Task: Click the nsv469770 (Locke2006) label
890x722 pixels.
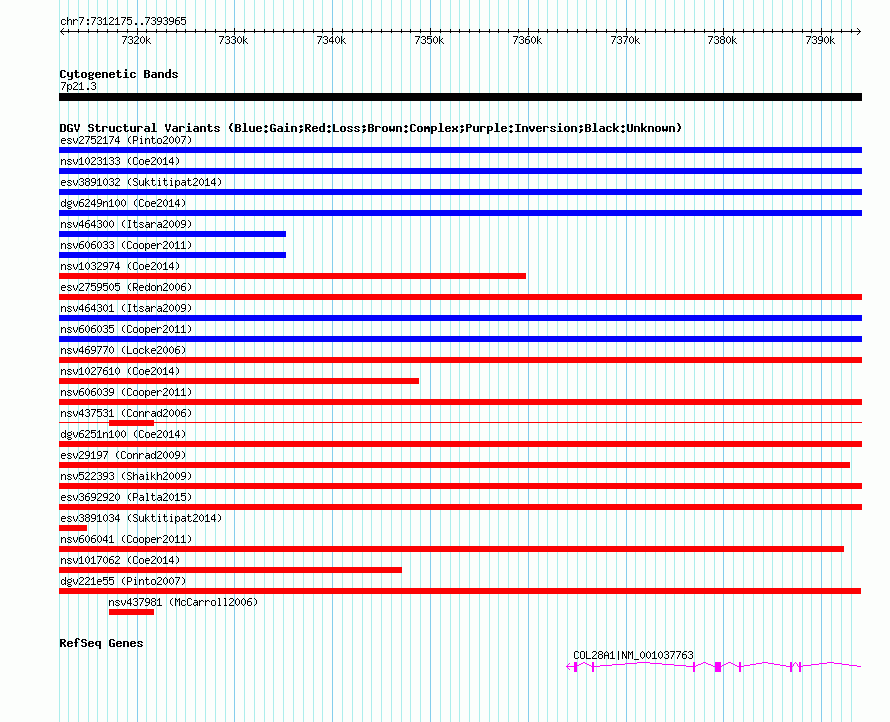Action: pos(123,350)
